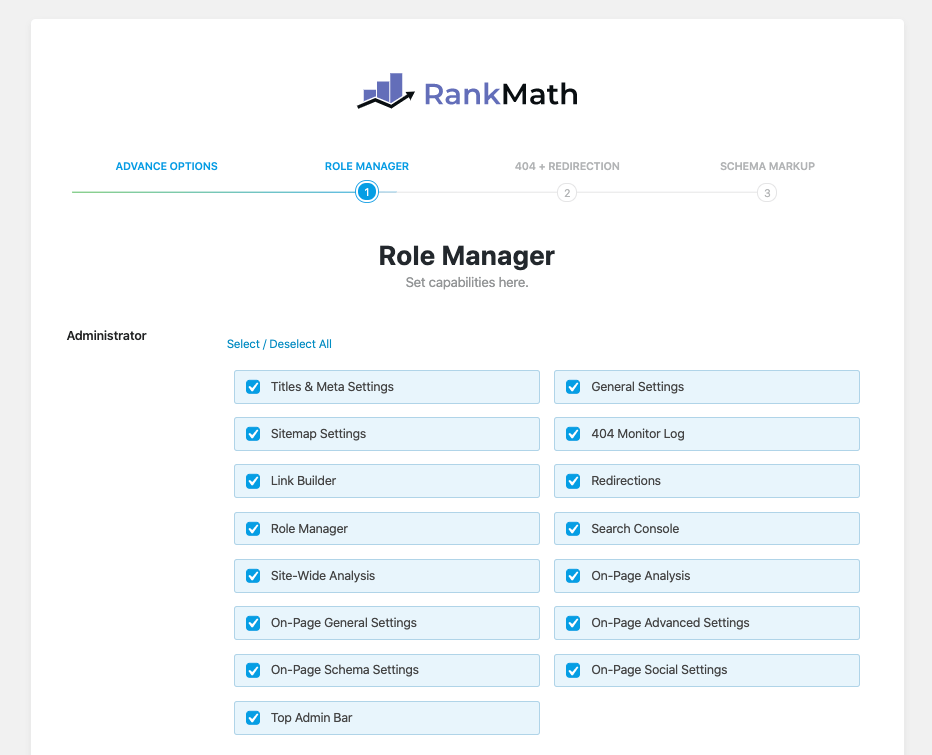Screen dimensions: 932x755
Task: Jump to step 3 circle marker
Action: click(x=767, y=193)
